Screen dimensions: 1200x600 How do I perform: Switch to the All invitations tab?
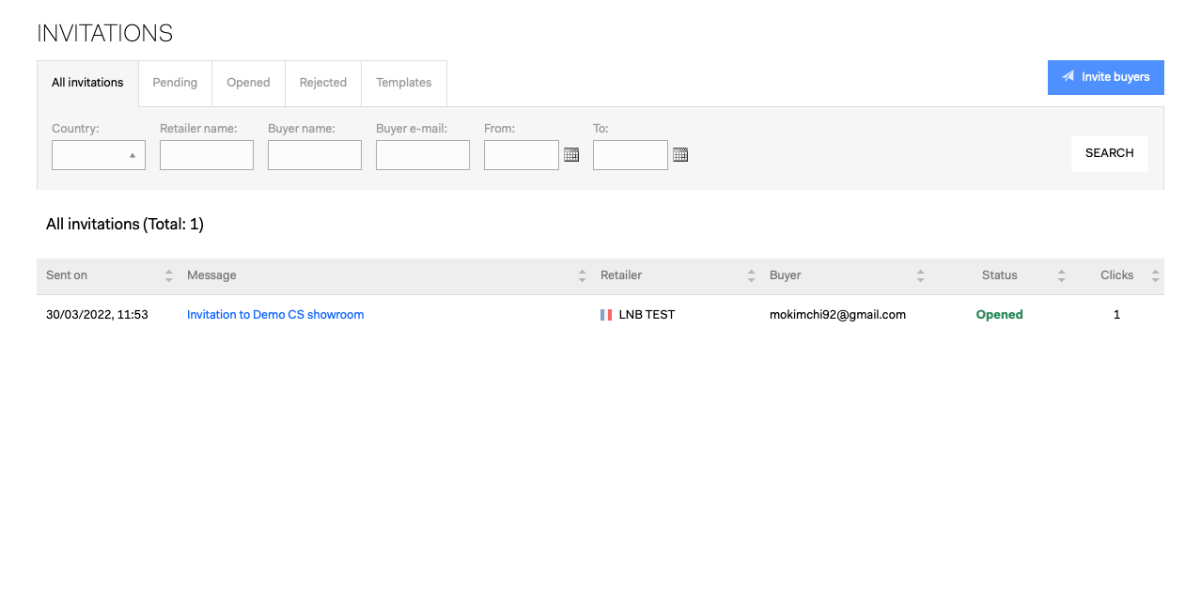pos(88,83)
